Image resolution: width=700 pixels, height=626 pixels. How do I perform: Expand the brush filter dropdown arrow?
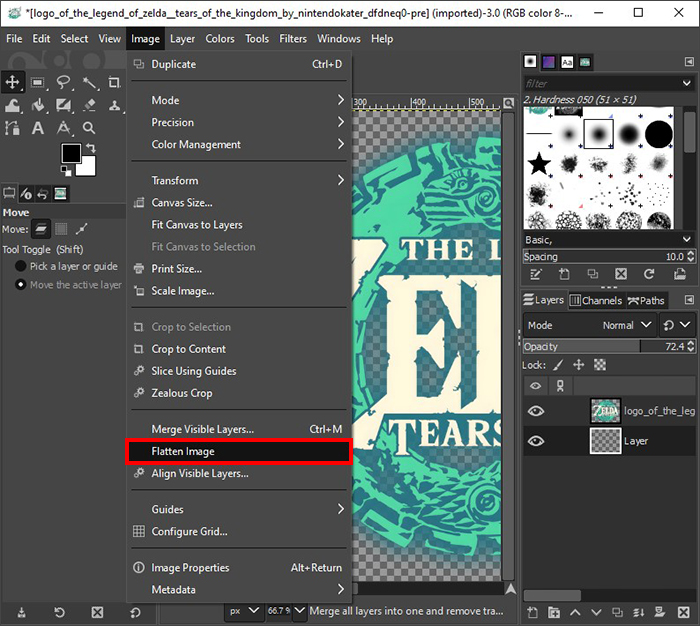(688, 83)
